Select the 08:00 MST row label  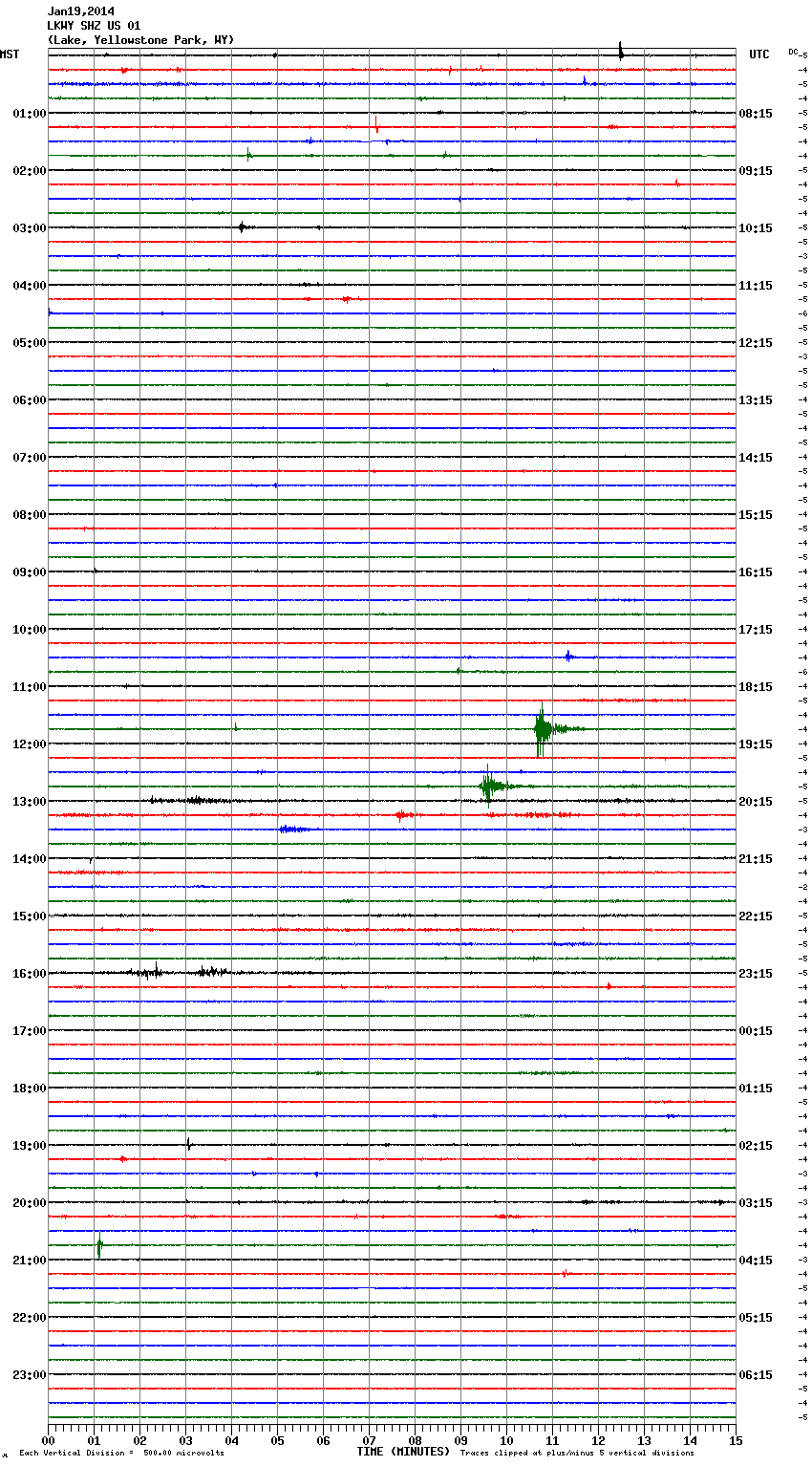[x=29, y=515]
